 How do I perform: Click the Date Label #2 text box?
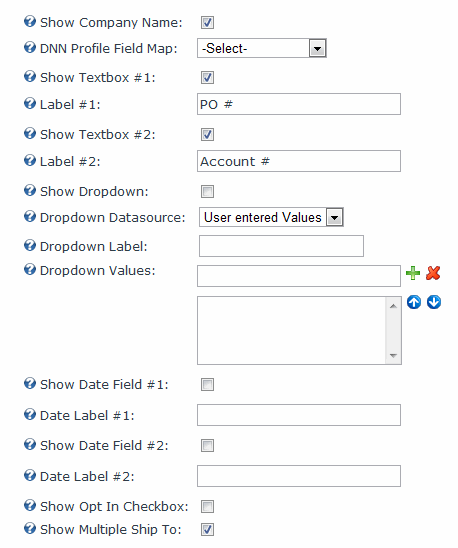299,476
